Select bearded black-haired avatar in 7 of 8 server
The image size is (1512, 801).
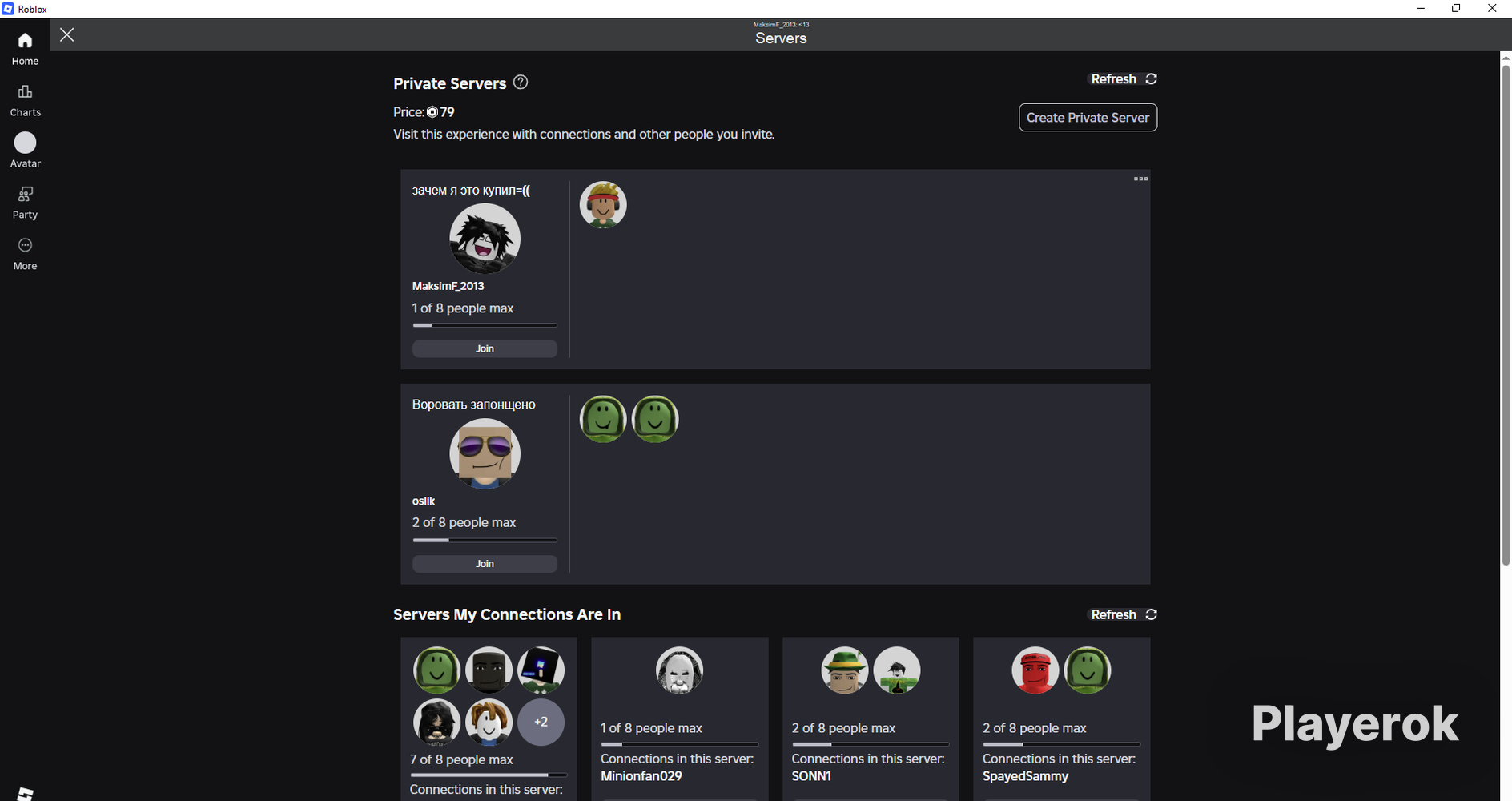(436, 722)
